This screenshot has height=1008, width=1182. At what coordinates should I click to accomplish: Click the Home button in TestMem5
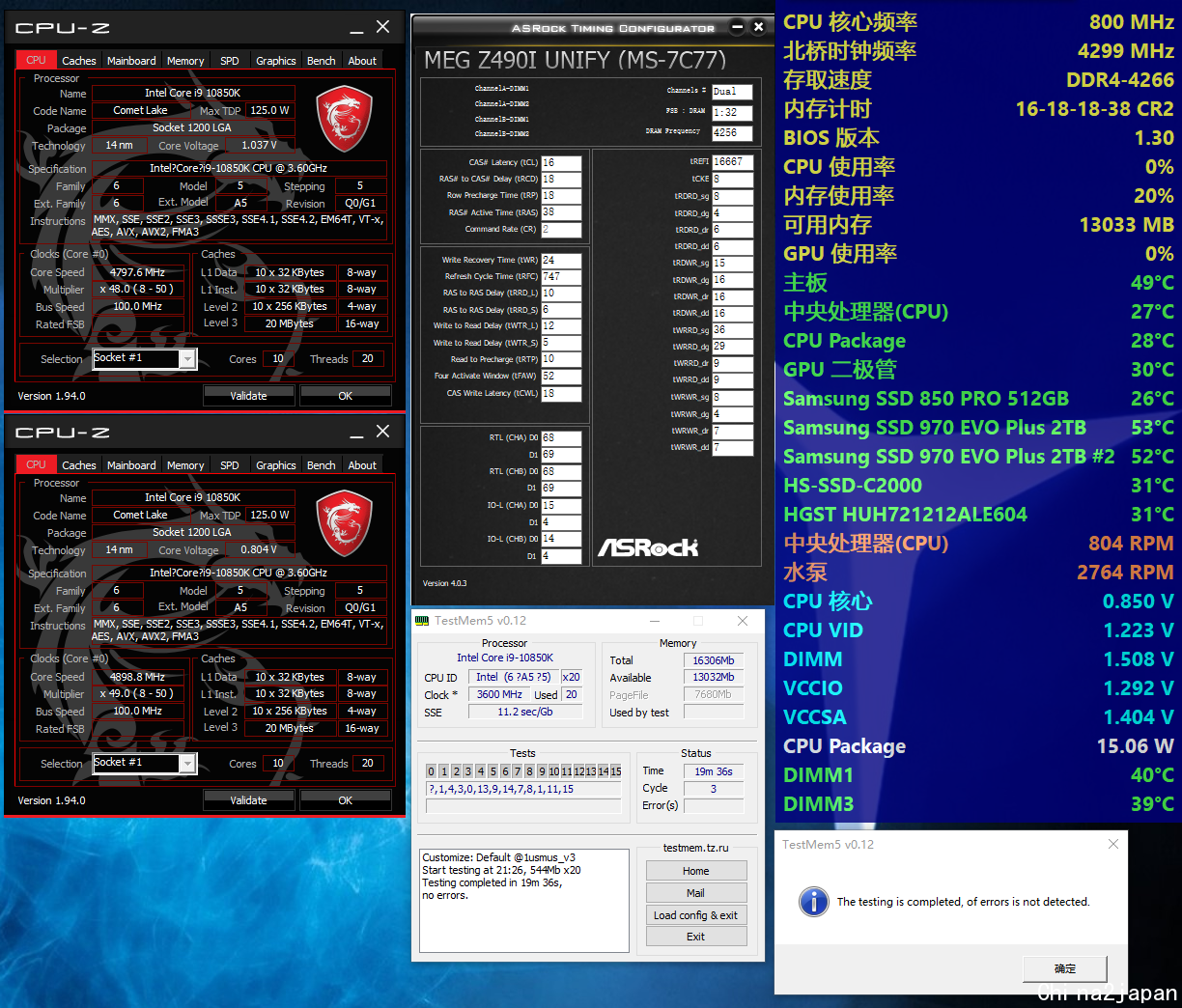pyautogui.click(x=696, y=871)
